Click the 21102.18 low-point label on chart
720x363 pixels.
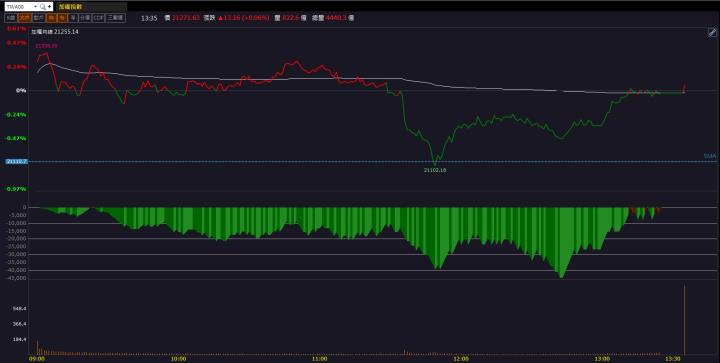point(435,170)
